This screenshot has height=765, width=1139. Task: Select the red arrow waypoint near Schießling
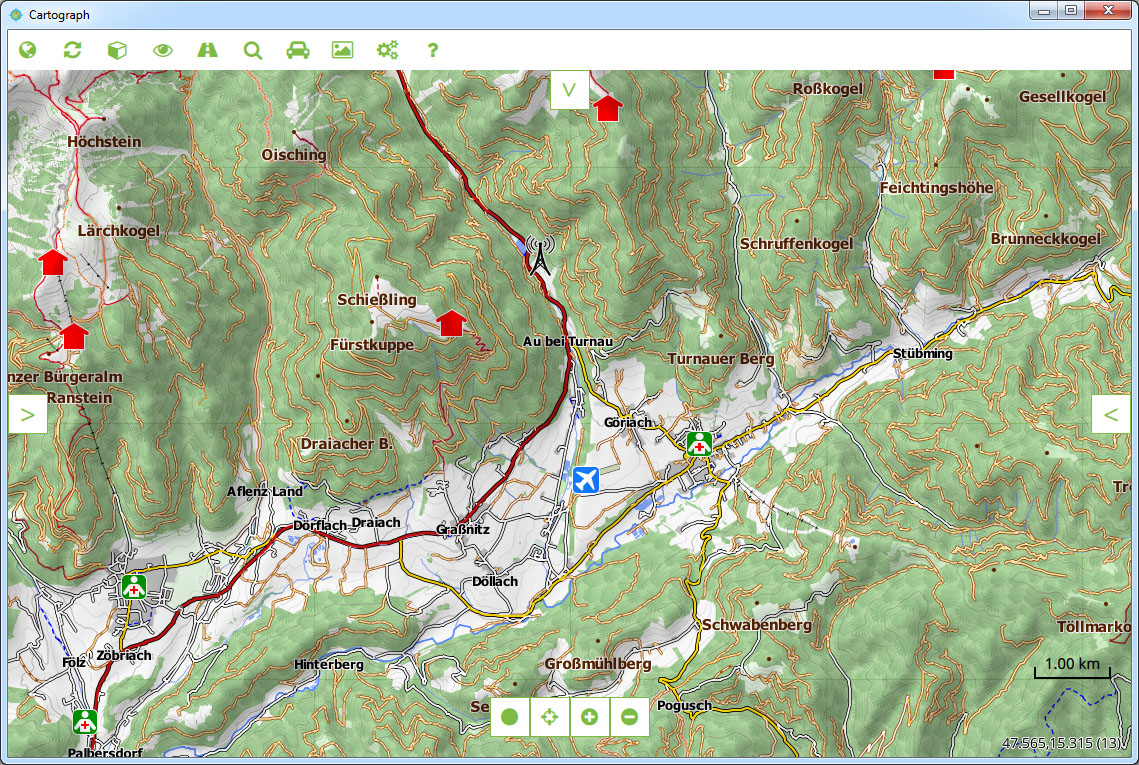451,324
